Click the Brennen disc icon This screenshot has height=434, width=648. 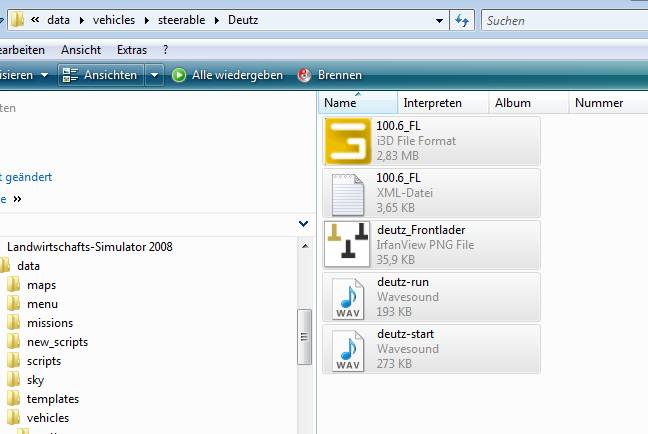pyautogui.click(x=304, y=75)
